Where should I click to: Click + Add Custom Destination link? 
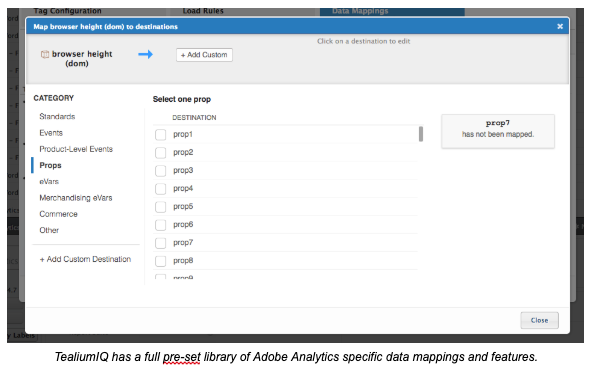click(85, 259)
